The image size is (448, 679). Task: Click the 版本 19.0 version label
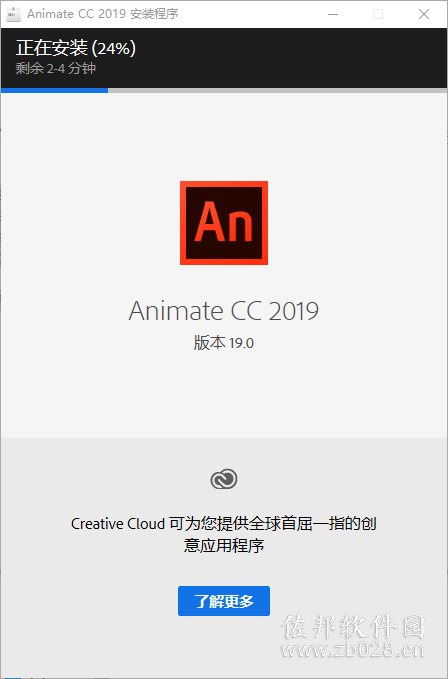tap(224, 343)
